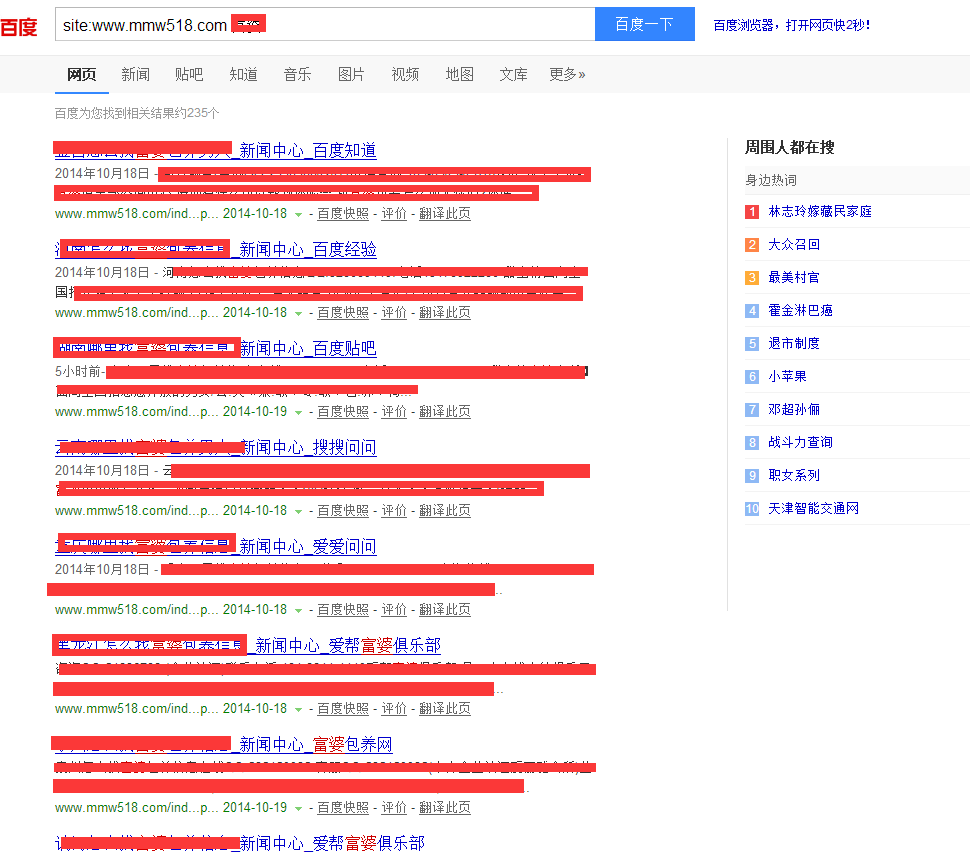Click the 邓超孙俪 hot search entry
Image resolution: width=970 pixels, height=852 pixels.
pos(795,409)
